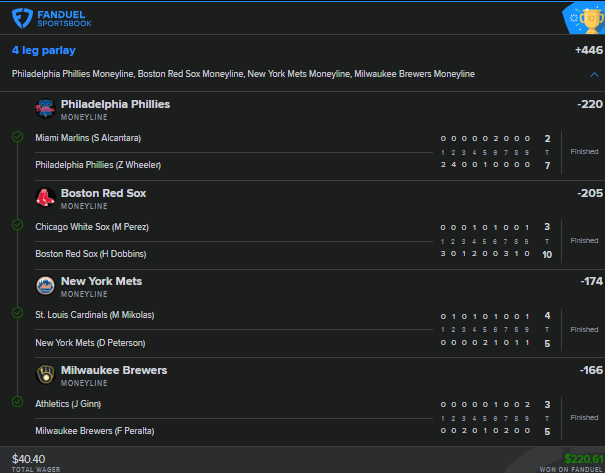Click the Red Sox total score 10
Screen dimensions: 605x473
tap(547, 255)
